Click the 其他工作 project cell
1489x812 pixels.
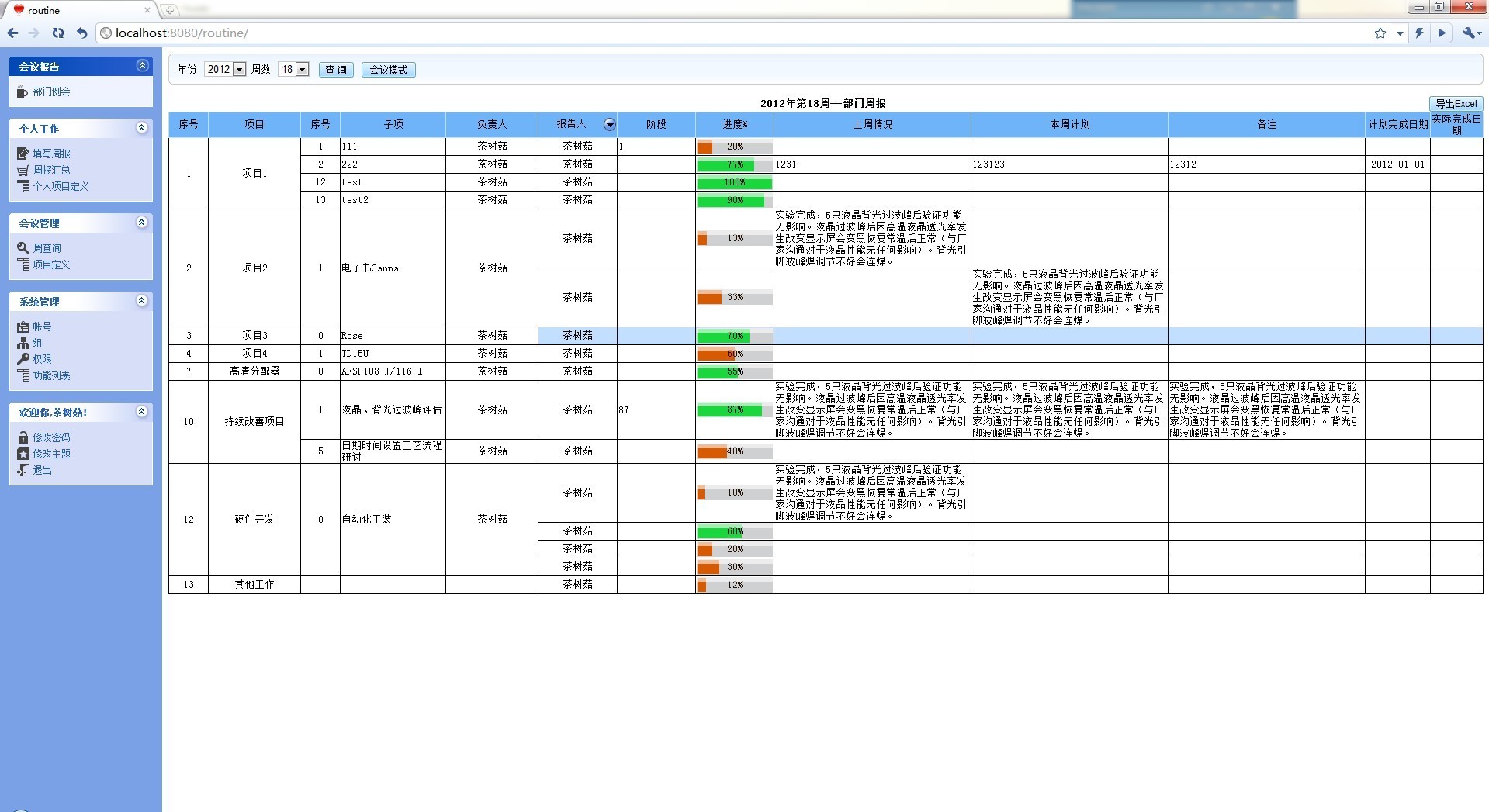pyautogui.click(x=255, y=585)
